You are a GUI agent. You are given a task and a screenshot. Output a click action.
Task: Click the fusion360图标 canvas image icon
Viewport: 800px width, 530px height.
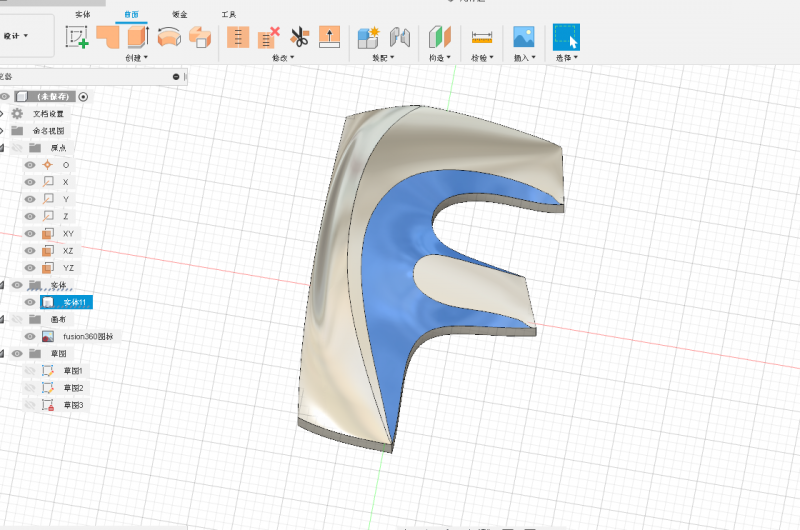[47, 337]
